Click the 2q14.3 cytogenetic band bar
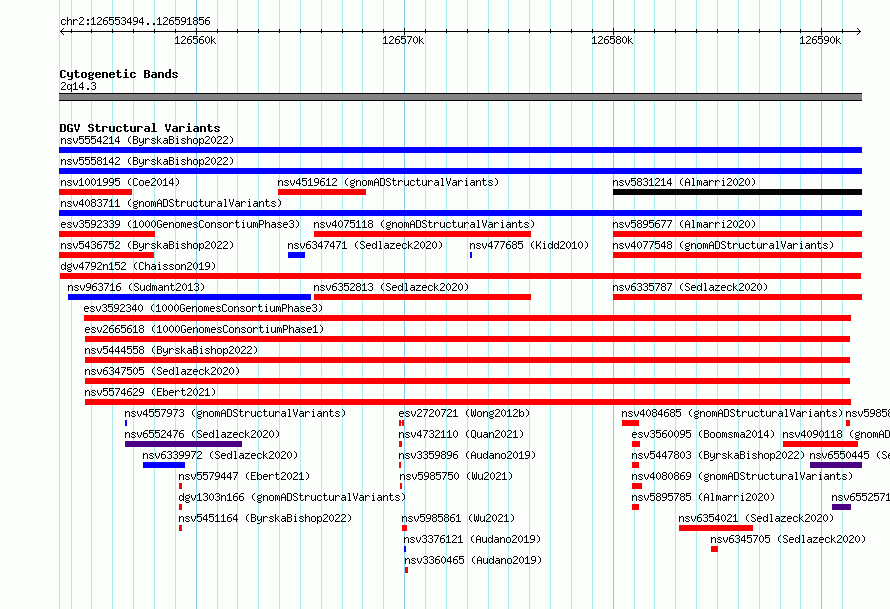Viewport: 890px width, 609px height. point(460,97)
